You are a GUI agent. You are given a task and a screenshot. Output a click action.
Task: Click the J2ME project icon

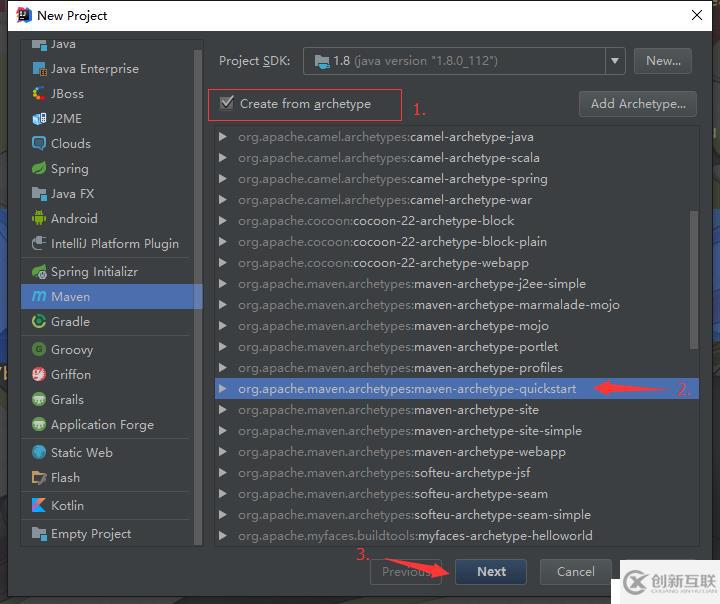(39, 119)
